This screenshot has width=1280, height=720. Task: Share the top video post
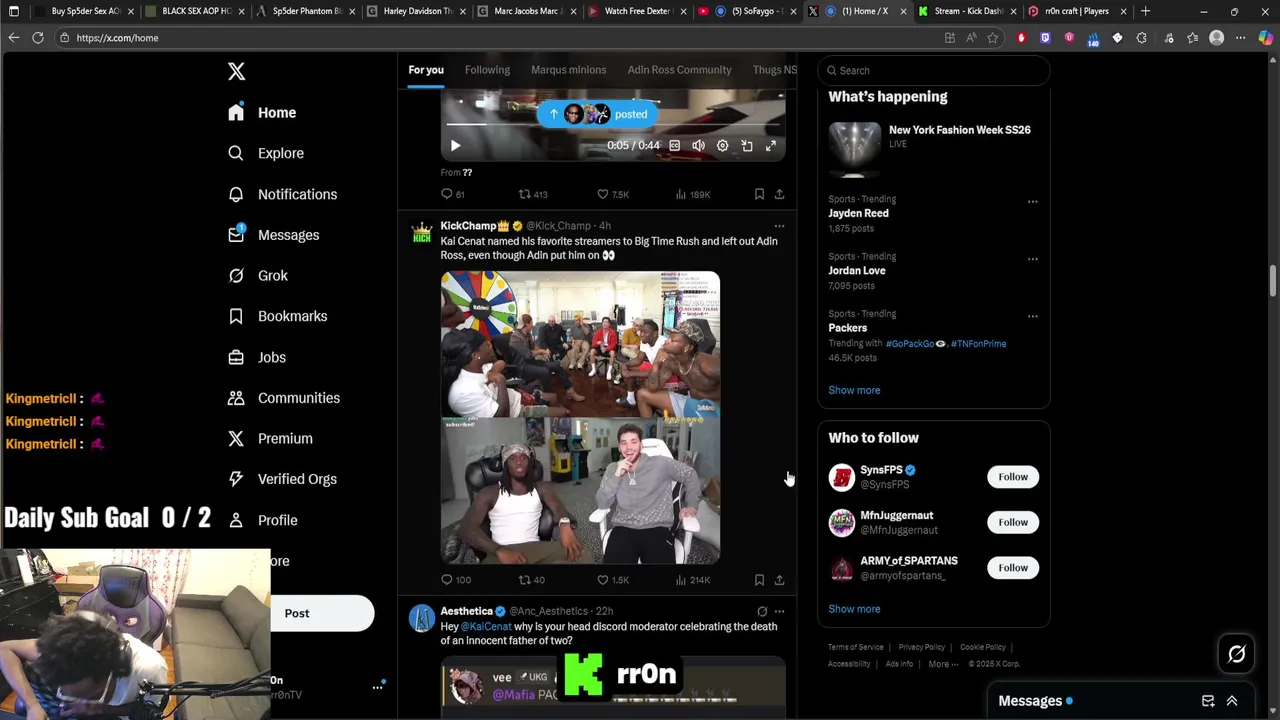pos(779,194)
